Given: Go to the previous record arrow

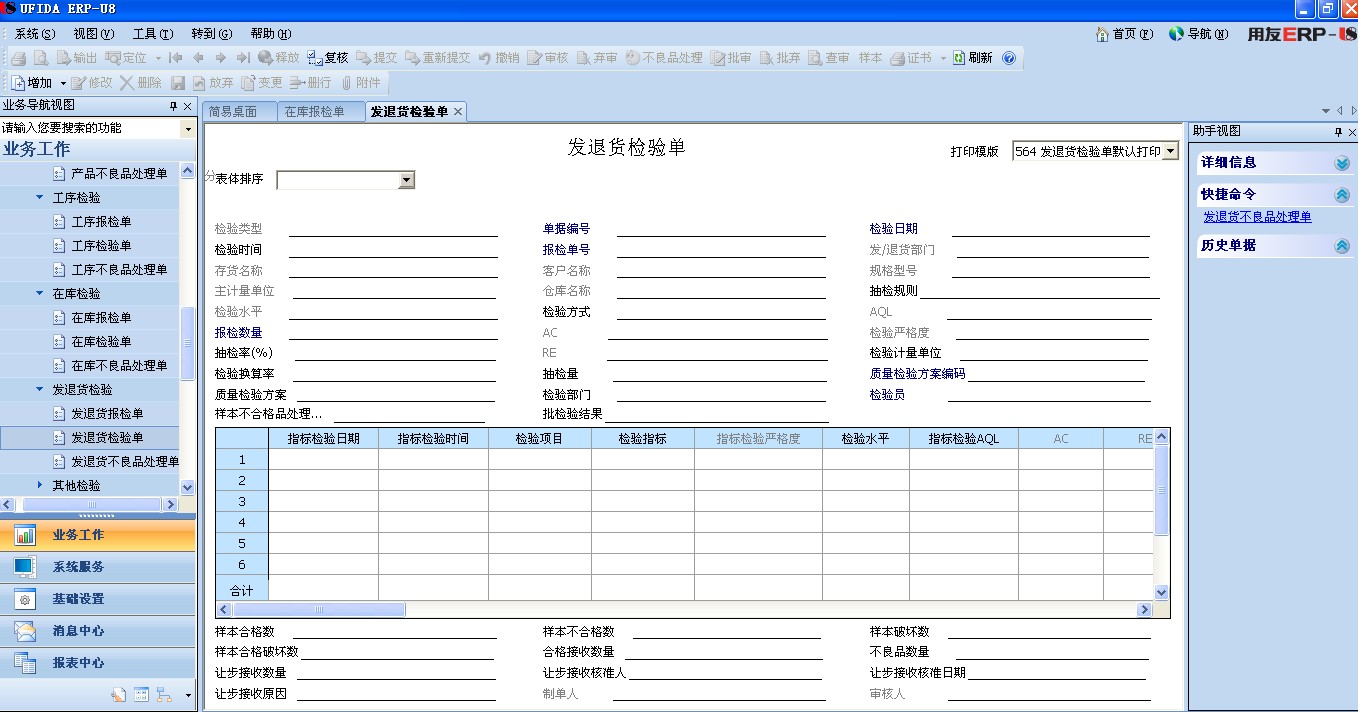Looking at the screenshot, I should click(198, 58).
